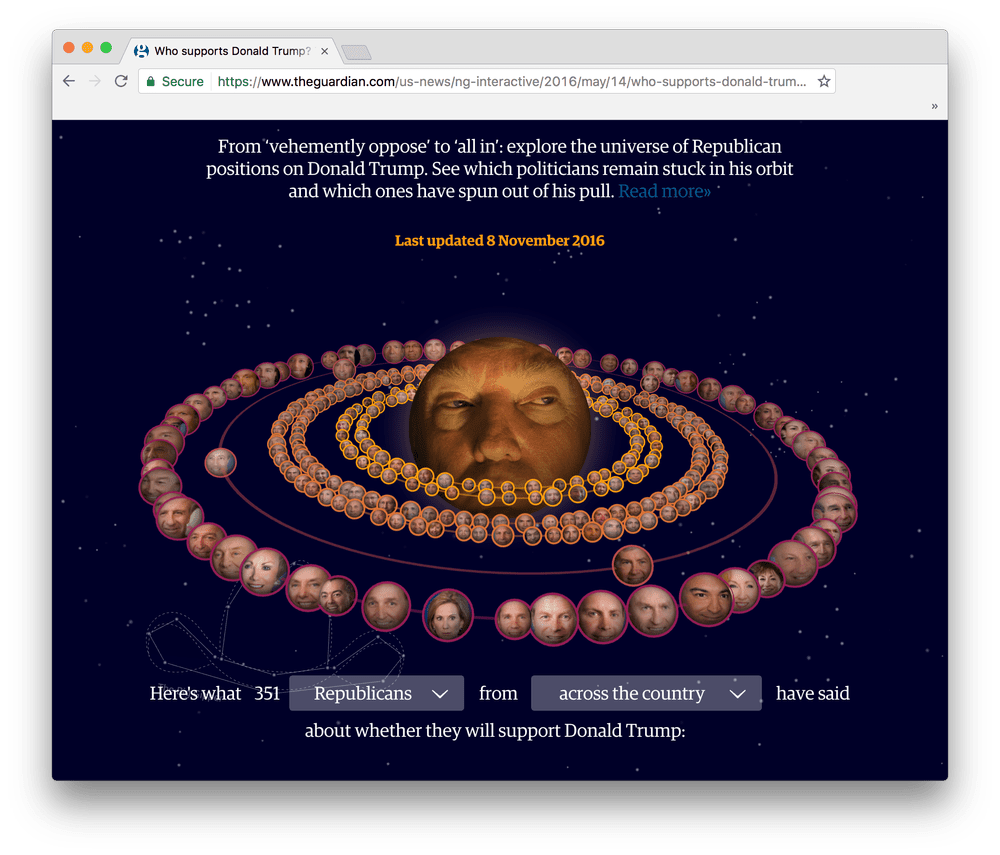Click the yellow minimize window button
The image size is (1000, 855).
87,47
